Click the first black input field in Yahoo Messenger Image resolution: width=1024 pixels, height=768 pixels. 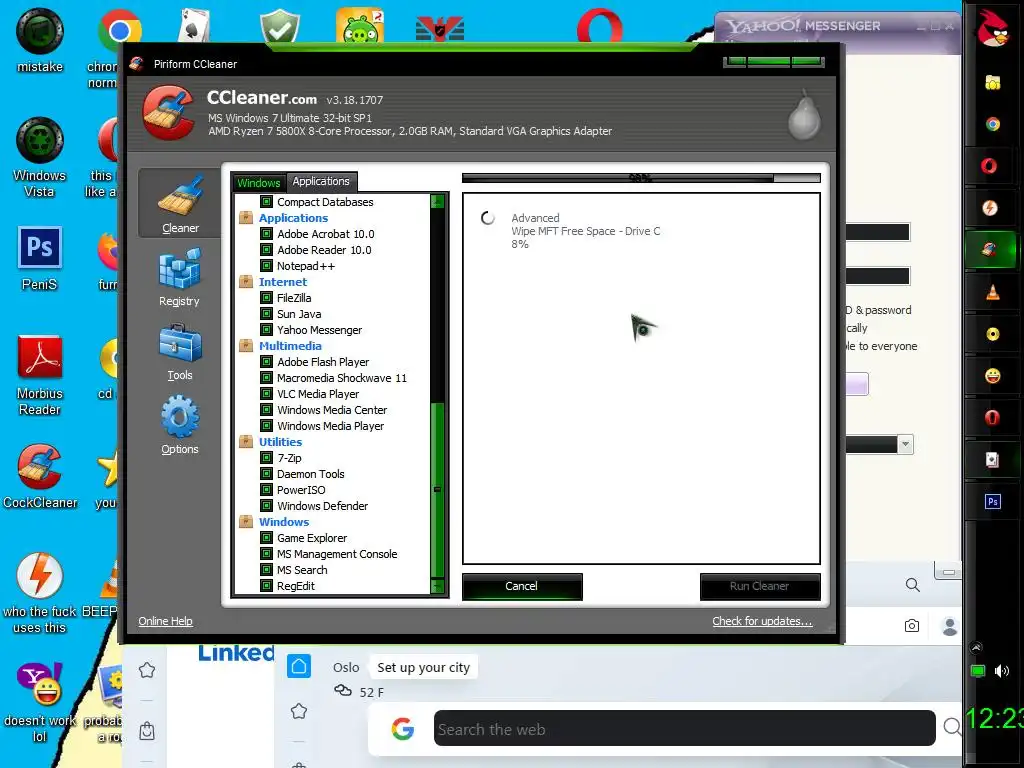[x=878, y=232]
